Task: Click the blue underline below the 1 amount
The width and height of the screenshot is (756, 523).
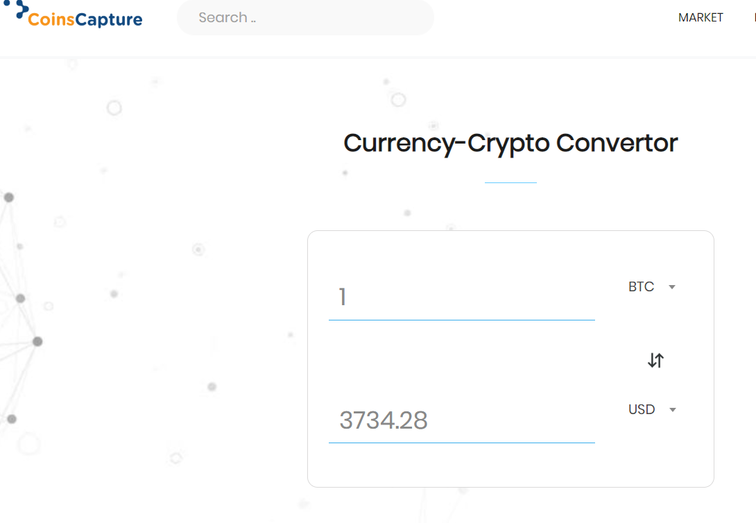Action: pos(461,320)
